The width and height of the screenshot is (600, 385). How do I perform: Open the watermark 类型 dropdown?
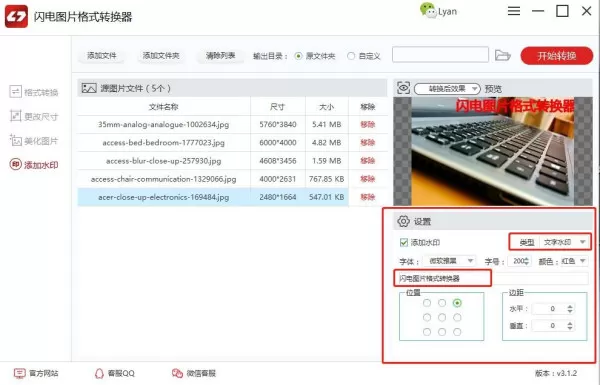pyautogui.click(x=564, y=242)
